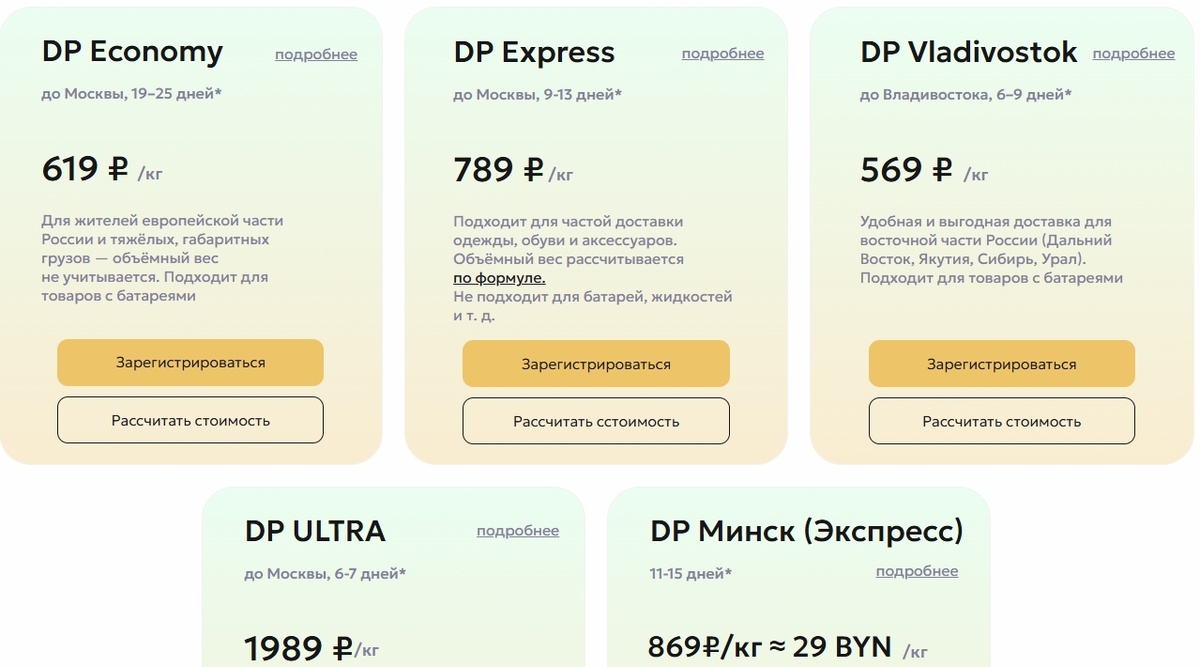The image size is (1200, 667).
Task: Click the 569 ₽ price text
Action: pyautogui.click(x=906, y=170)
